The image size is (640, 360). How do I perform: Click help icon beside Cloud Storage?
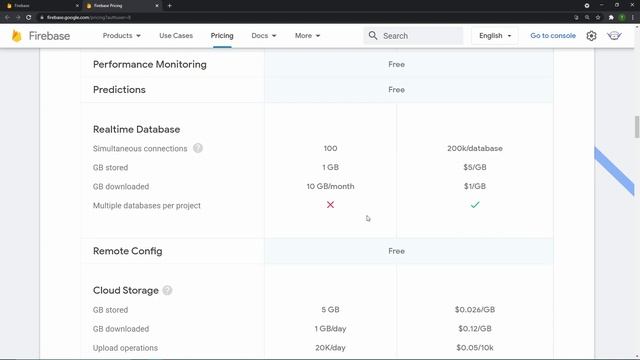tap(167, 290)
